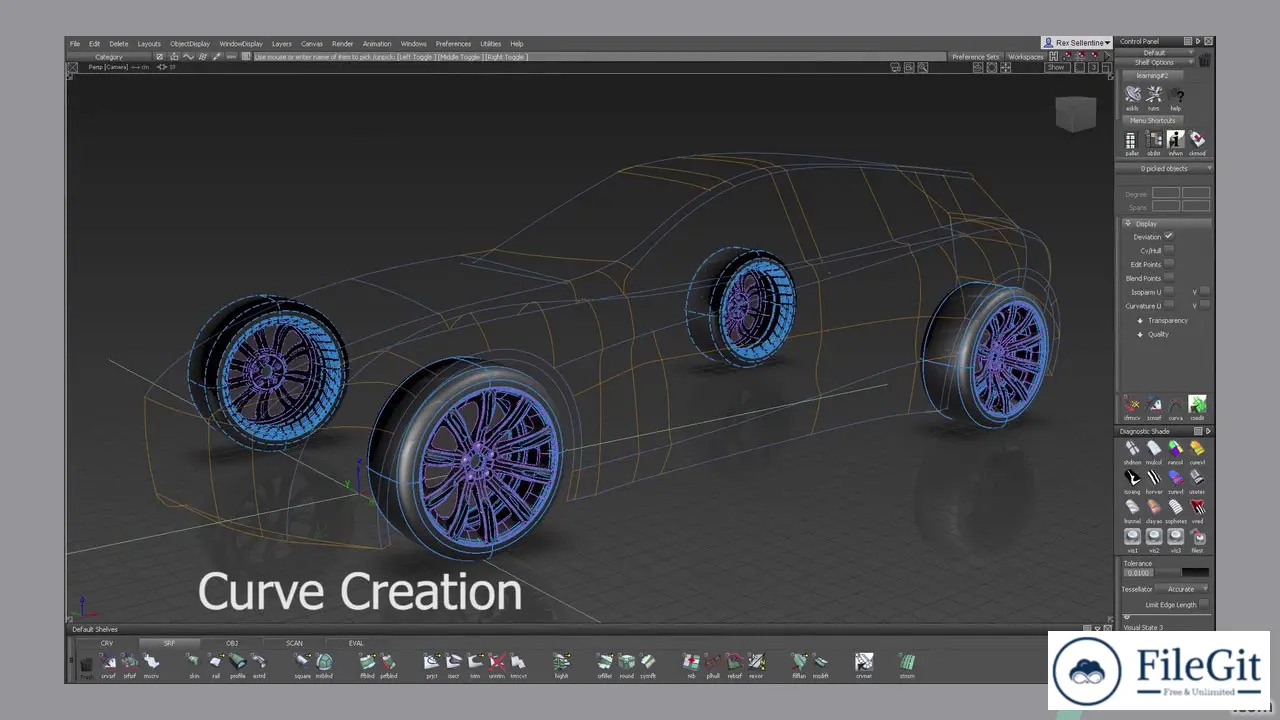Enable the Cv/Hull checkbox

1168,250
